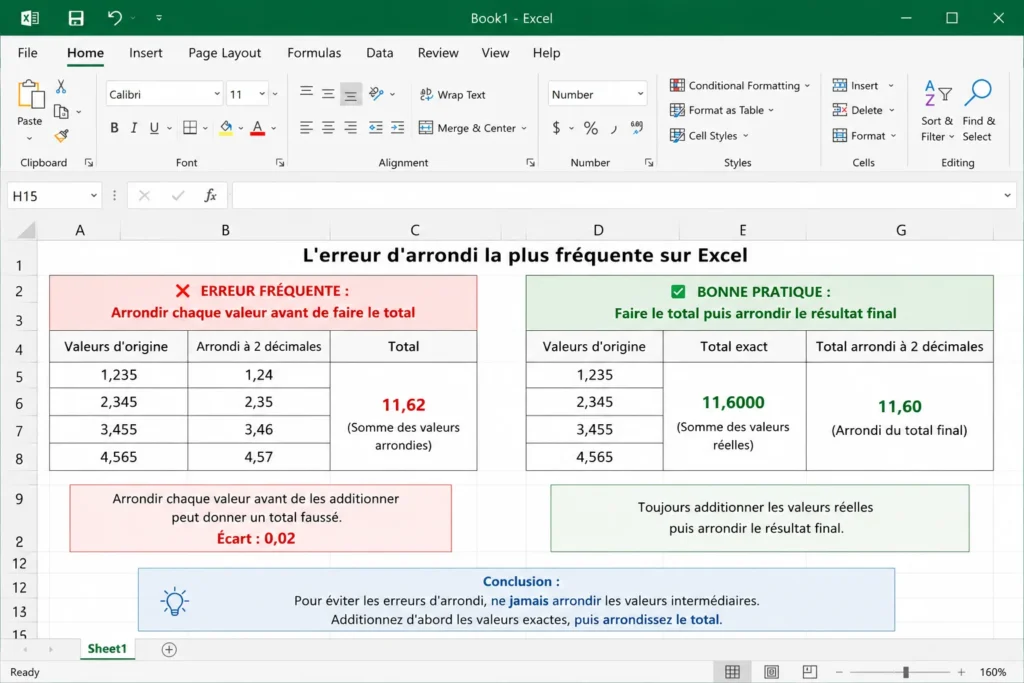Toggle Italic formatting

pos(134,128)
